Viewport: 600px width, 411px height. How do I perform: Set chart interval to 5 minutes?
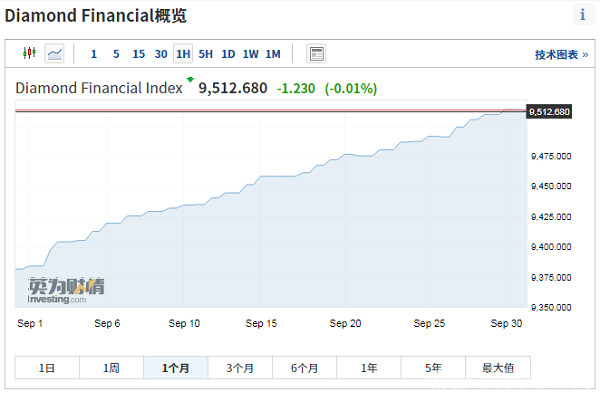point(116,54)
